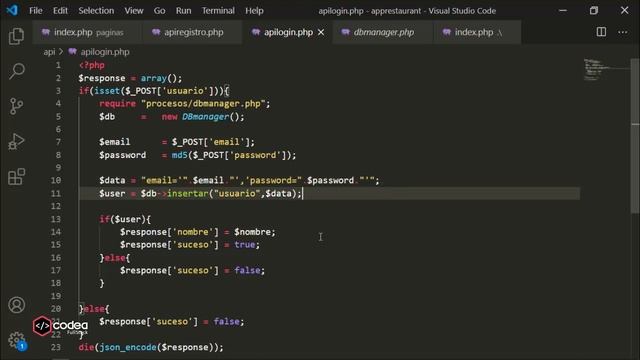
Task: Click the minimap code preview
Action: [x=598, y=69]
